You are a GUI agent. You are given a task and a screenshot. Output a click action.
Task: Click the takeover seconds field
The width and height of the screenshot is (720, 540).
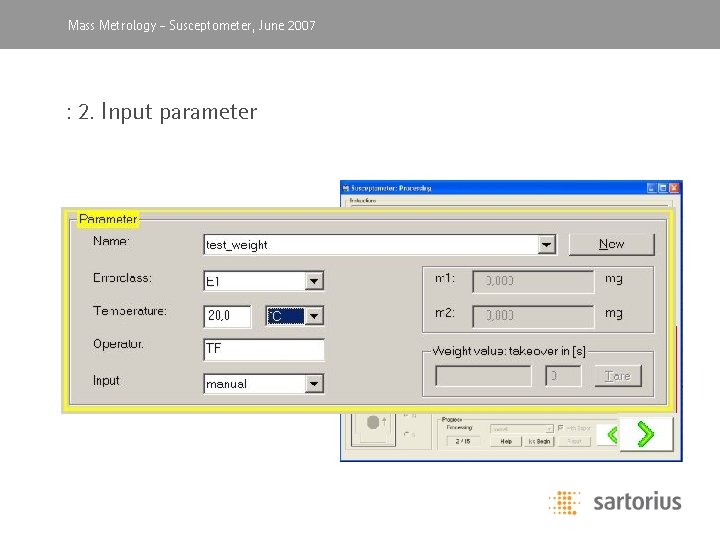click(x=563, y=376)
